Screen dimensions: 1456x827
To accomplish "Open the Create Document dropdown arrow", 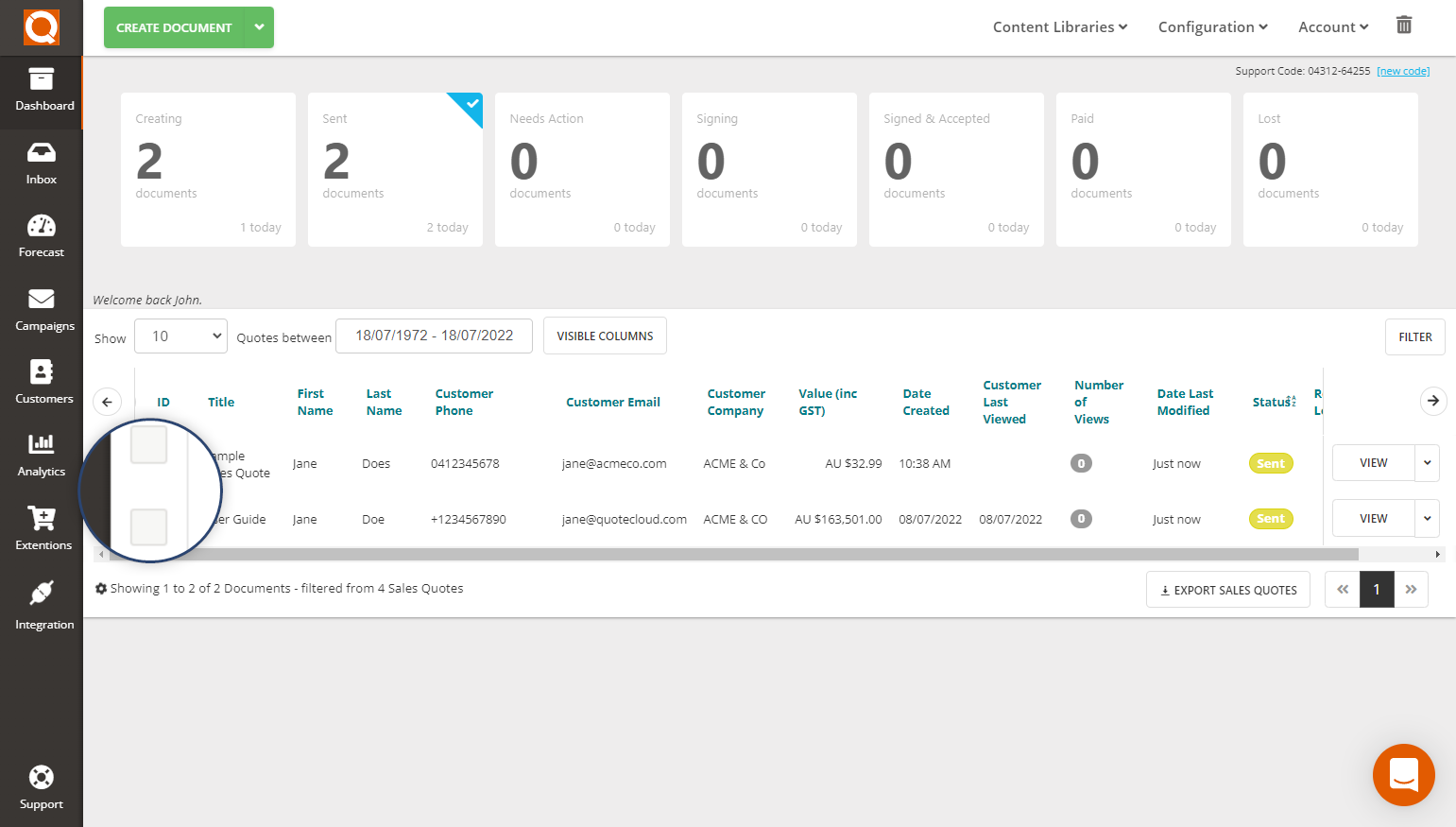I will pyautogui.click(x=259, y=27).
